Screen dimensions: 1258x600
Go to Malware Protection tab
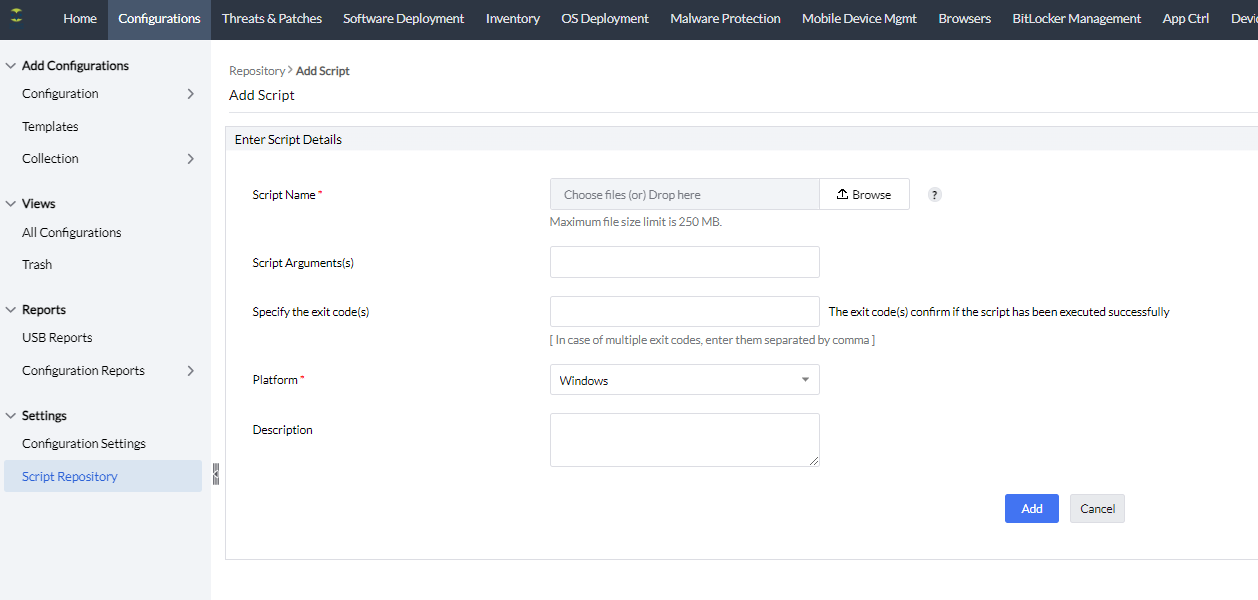coord(724,19)
